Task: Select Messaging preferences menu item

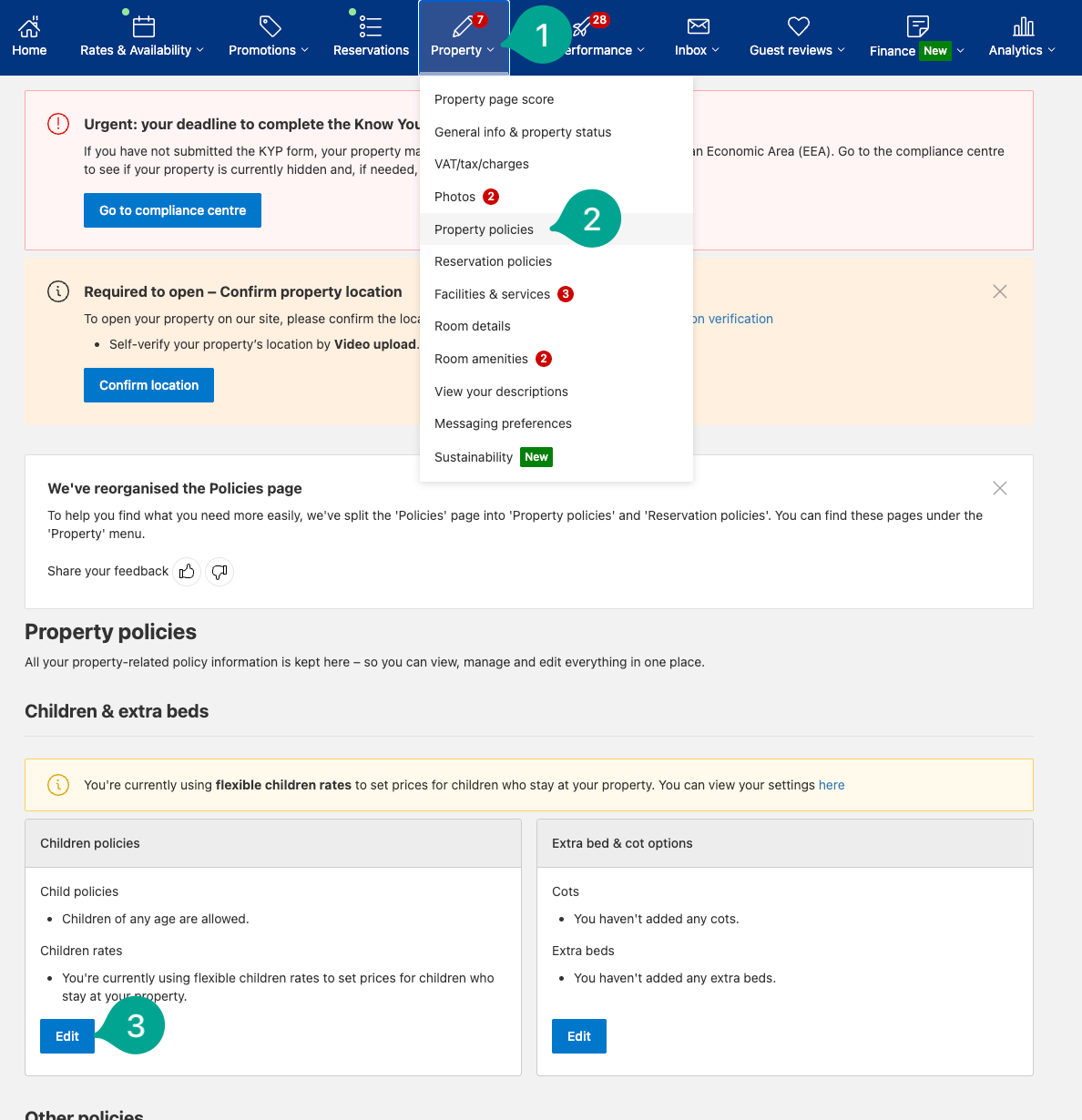Action: (556, 423)
